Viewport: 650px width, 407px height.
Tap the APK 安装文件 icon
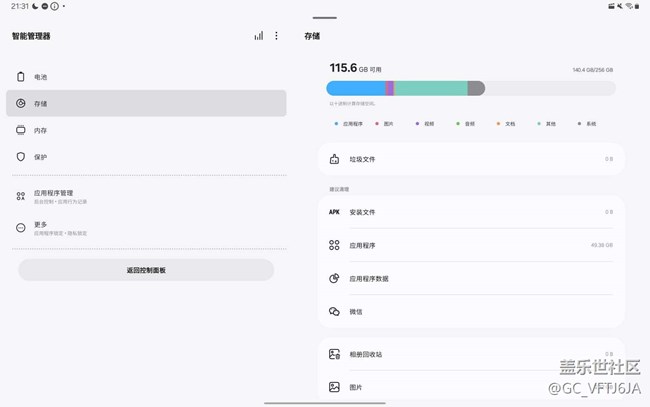(x=334, y=212)
